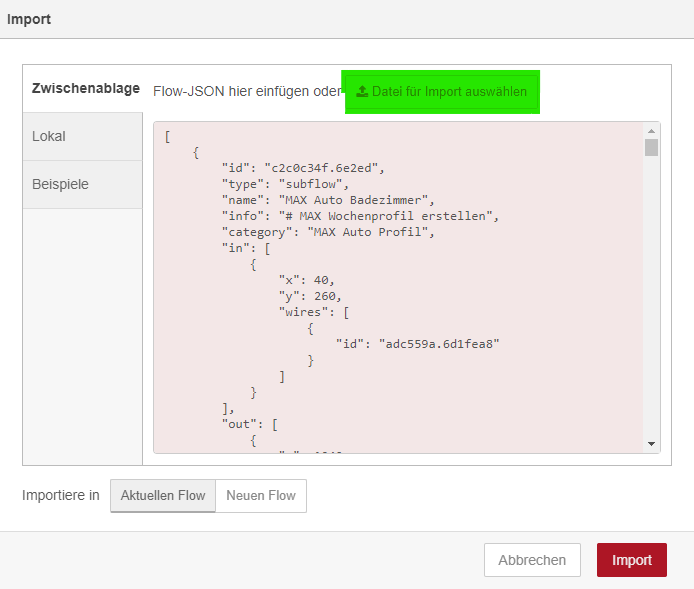
Task: Choose import into Aktuellen Flow
Action: [x=163, y=496]
